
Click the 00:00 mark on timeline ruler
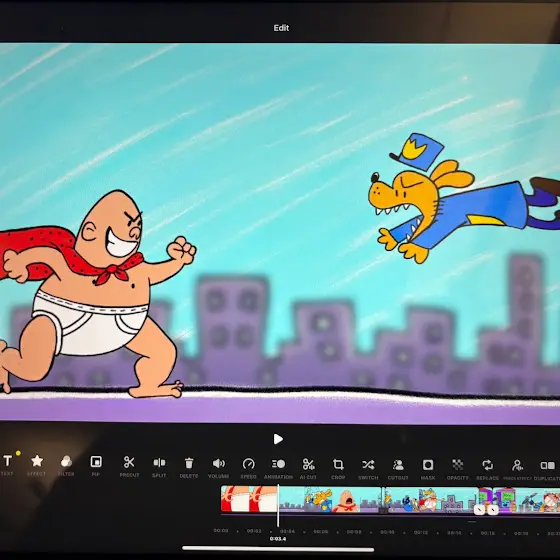coord(221,530)
